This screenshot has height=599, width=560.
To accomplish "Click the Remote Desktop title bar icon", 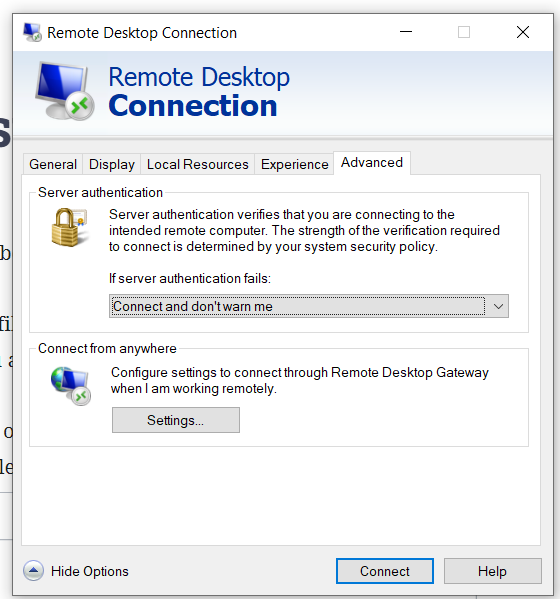I will pyautogui.click(x=32, y=32).
